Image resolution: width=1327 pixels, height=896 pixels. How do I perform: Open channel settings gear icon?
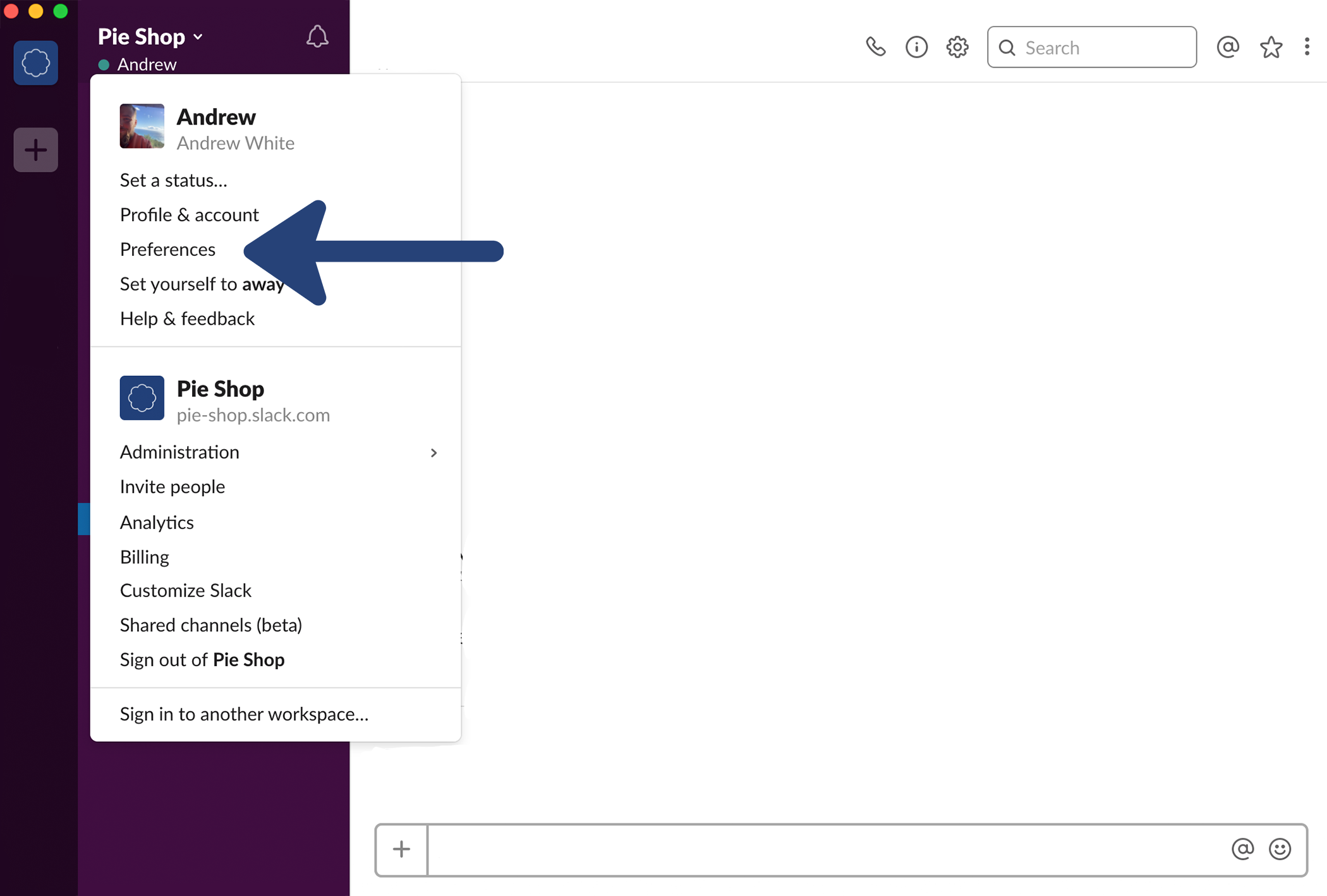[957, 47]
